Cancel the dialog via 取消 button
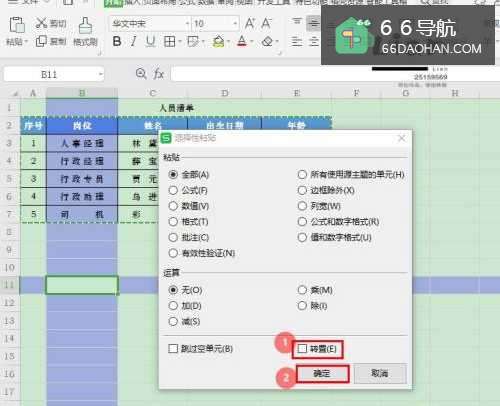 pos(380,374)
